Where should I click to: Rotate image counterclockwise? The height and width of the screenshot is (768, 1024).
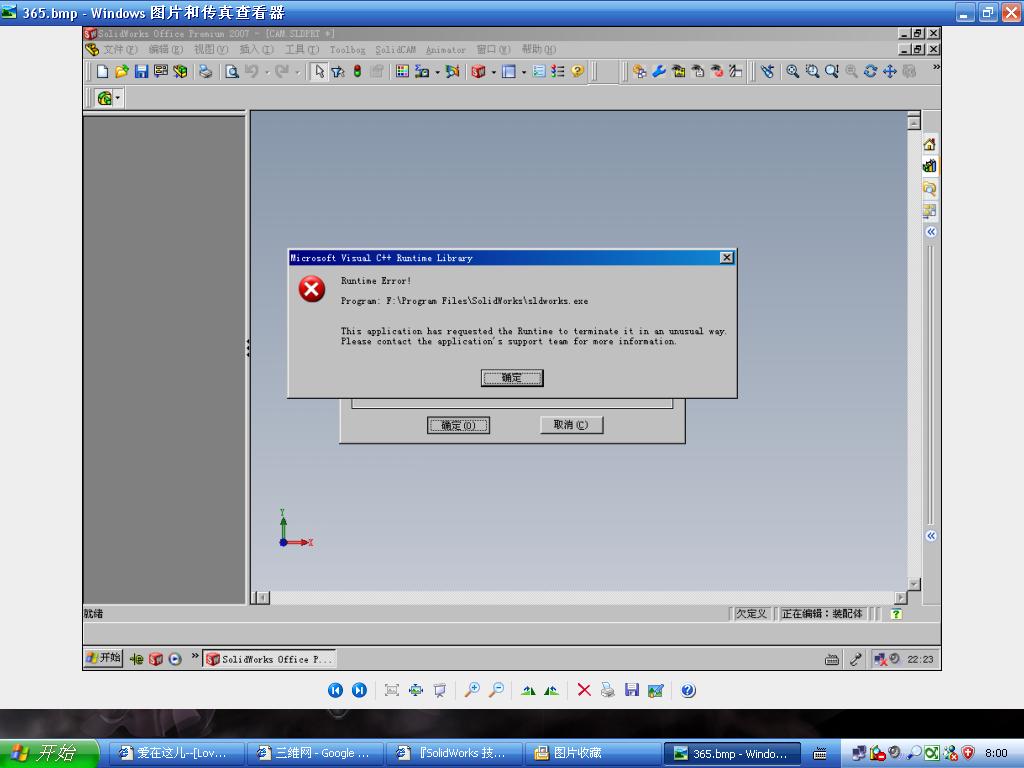(x=552, y=690)
